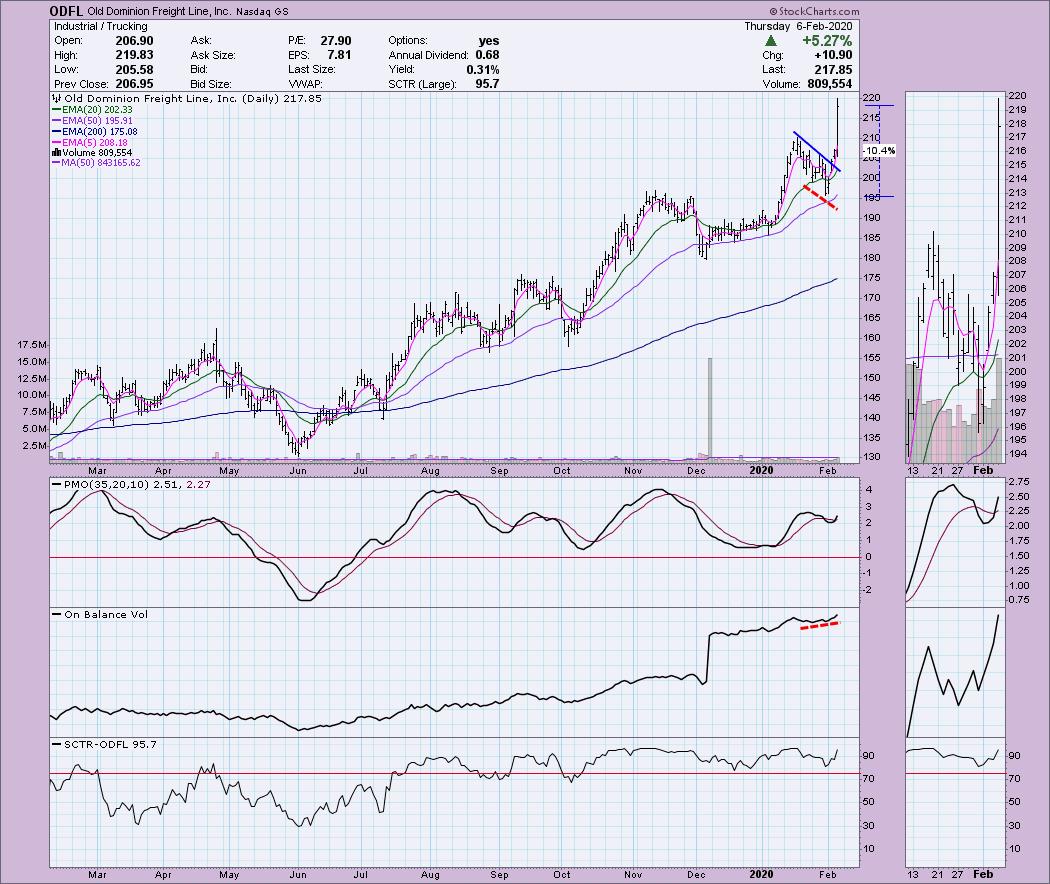1050x884 pixels.
Task: Click the zoomed price thumbnail panel at right
Action: 956,277
